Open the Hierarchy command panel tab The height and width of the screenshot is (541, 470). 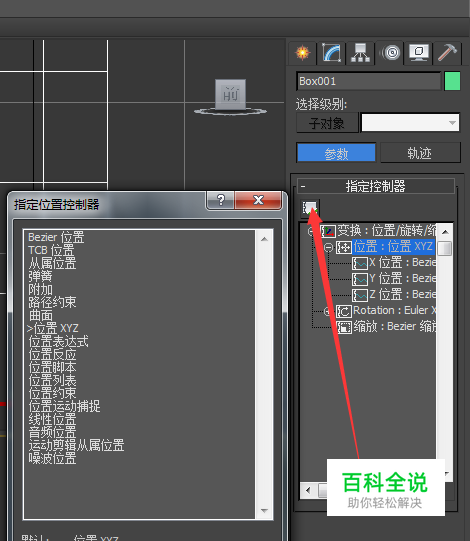click(x=360, y=53)
